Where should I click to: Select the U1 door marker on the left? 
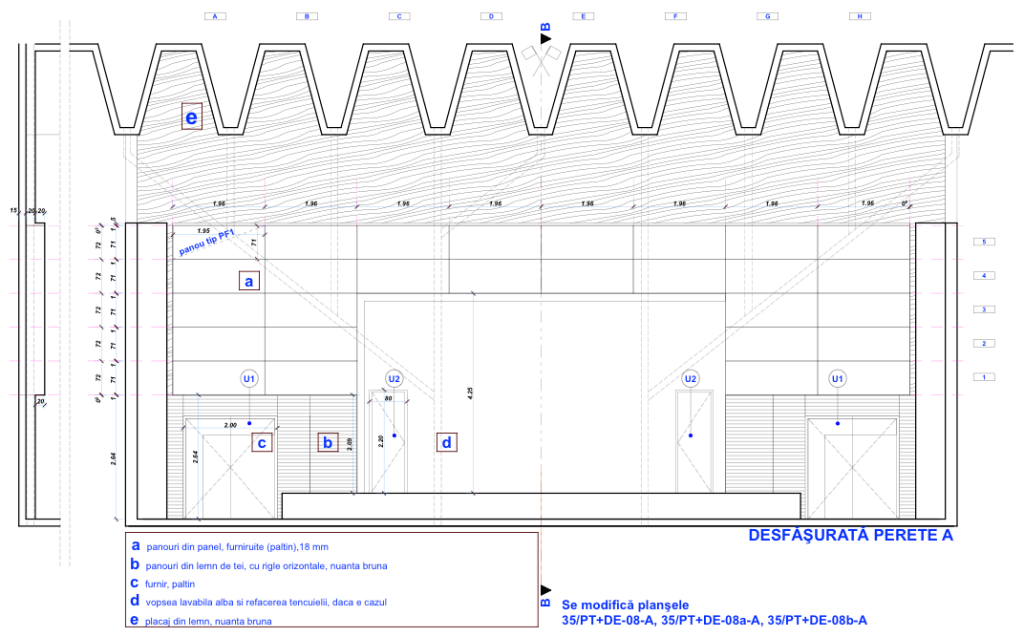250,379
